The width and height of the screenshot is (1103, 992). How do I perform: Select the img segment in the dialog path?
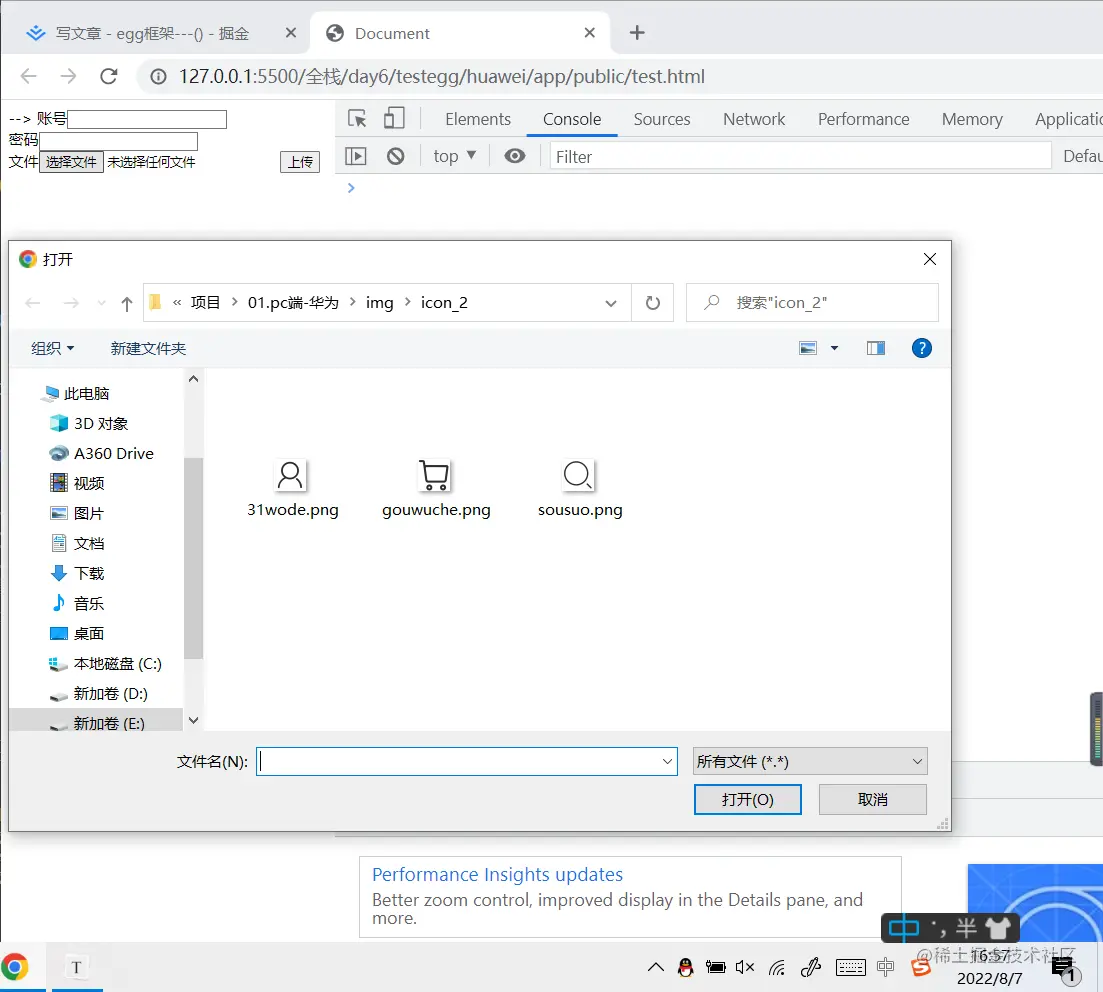pos(379,303)
